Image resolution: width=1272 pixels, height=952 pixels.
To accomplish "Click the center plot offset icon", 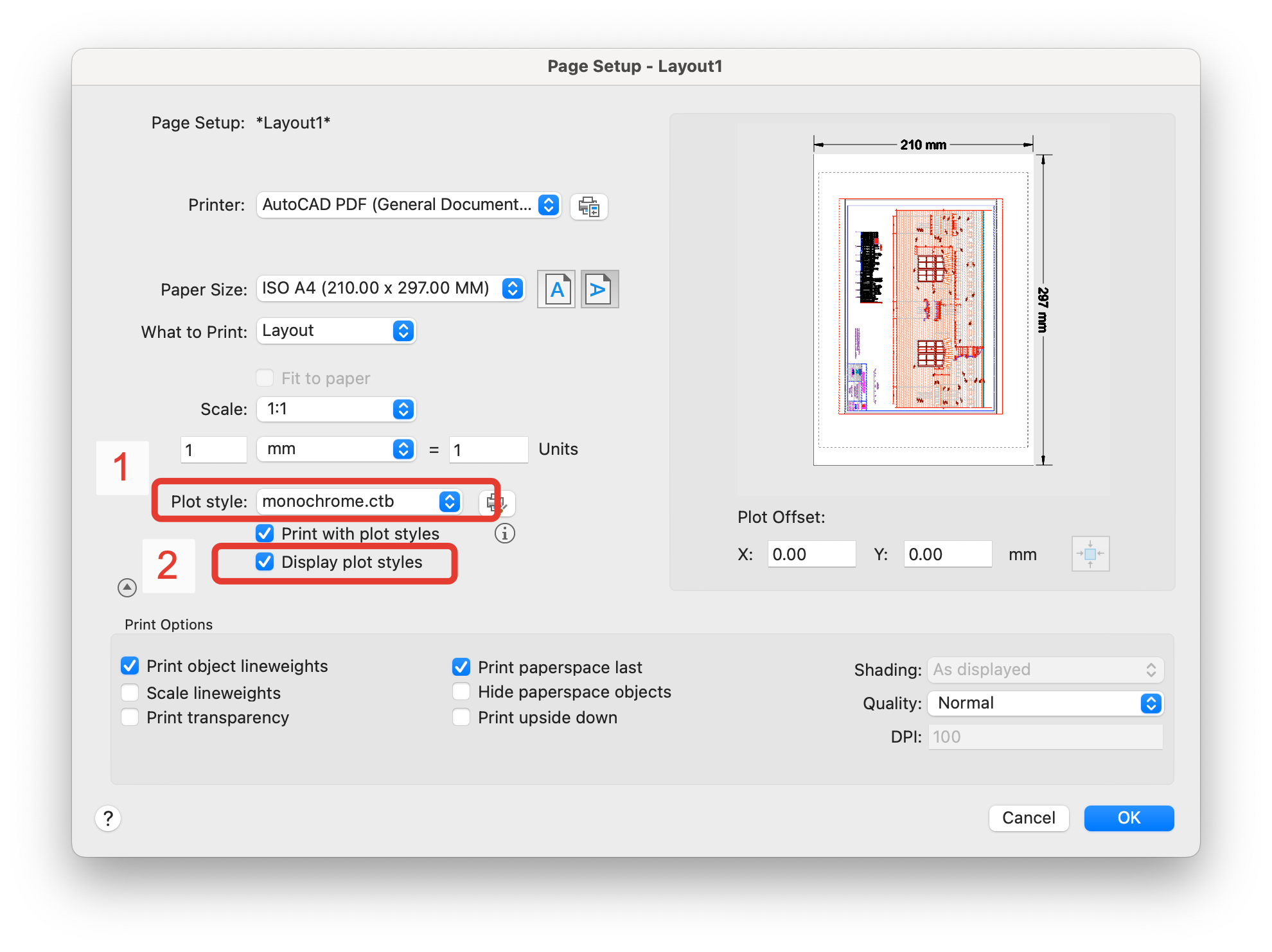I will pos(1091,553).
